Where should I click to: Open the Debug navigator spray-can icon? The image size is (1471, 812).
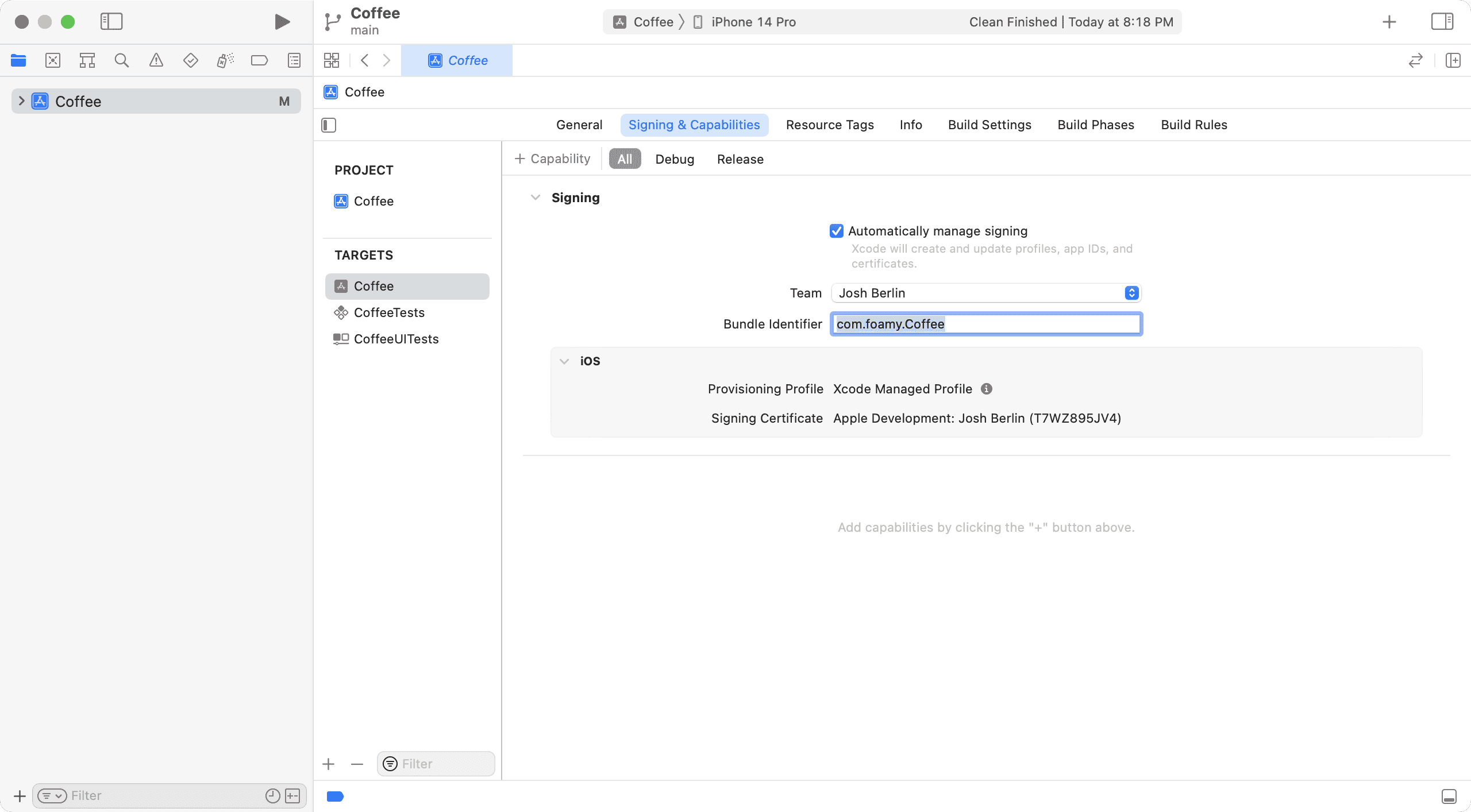225,60
